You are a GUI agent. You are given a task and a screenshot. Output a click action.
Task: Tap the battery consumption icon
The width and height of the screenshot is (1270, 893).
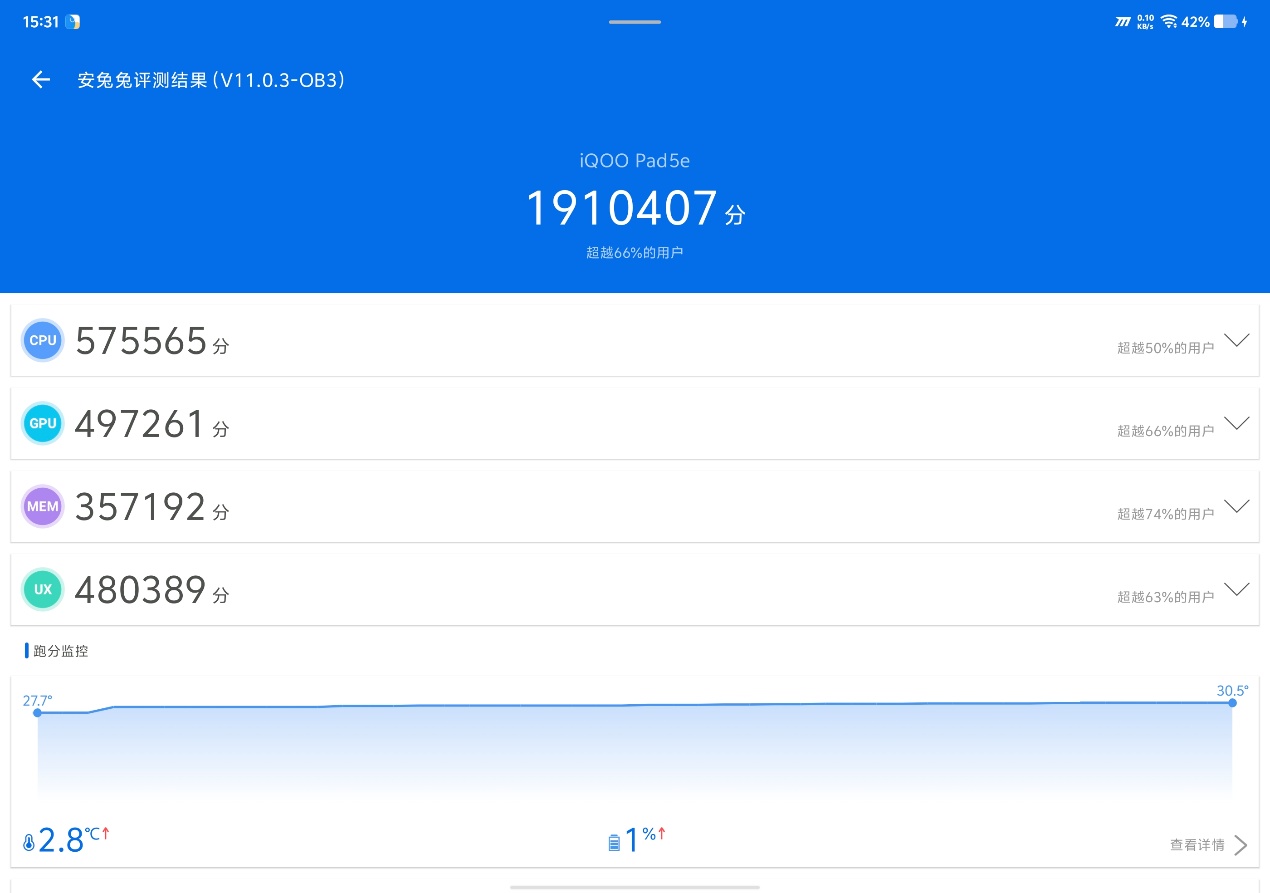(614, 843)
